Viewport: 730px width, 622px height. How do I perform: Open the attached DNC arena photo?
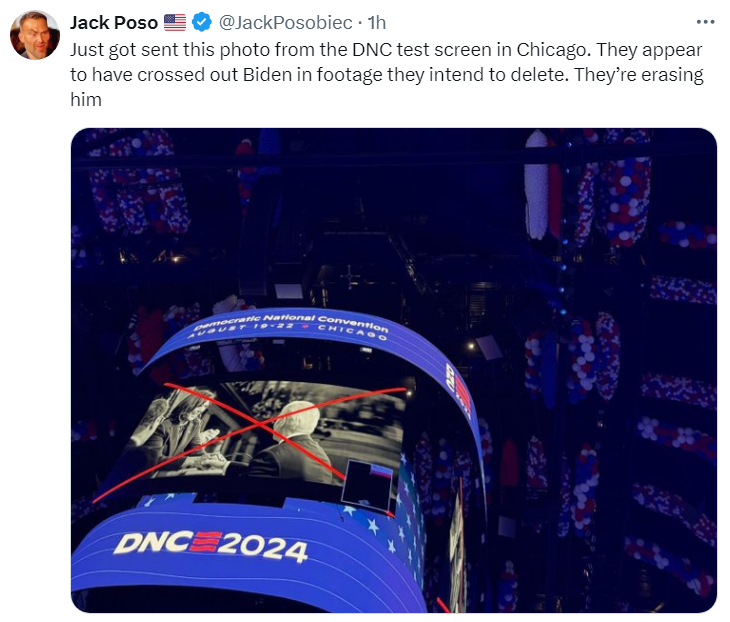394,370
